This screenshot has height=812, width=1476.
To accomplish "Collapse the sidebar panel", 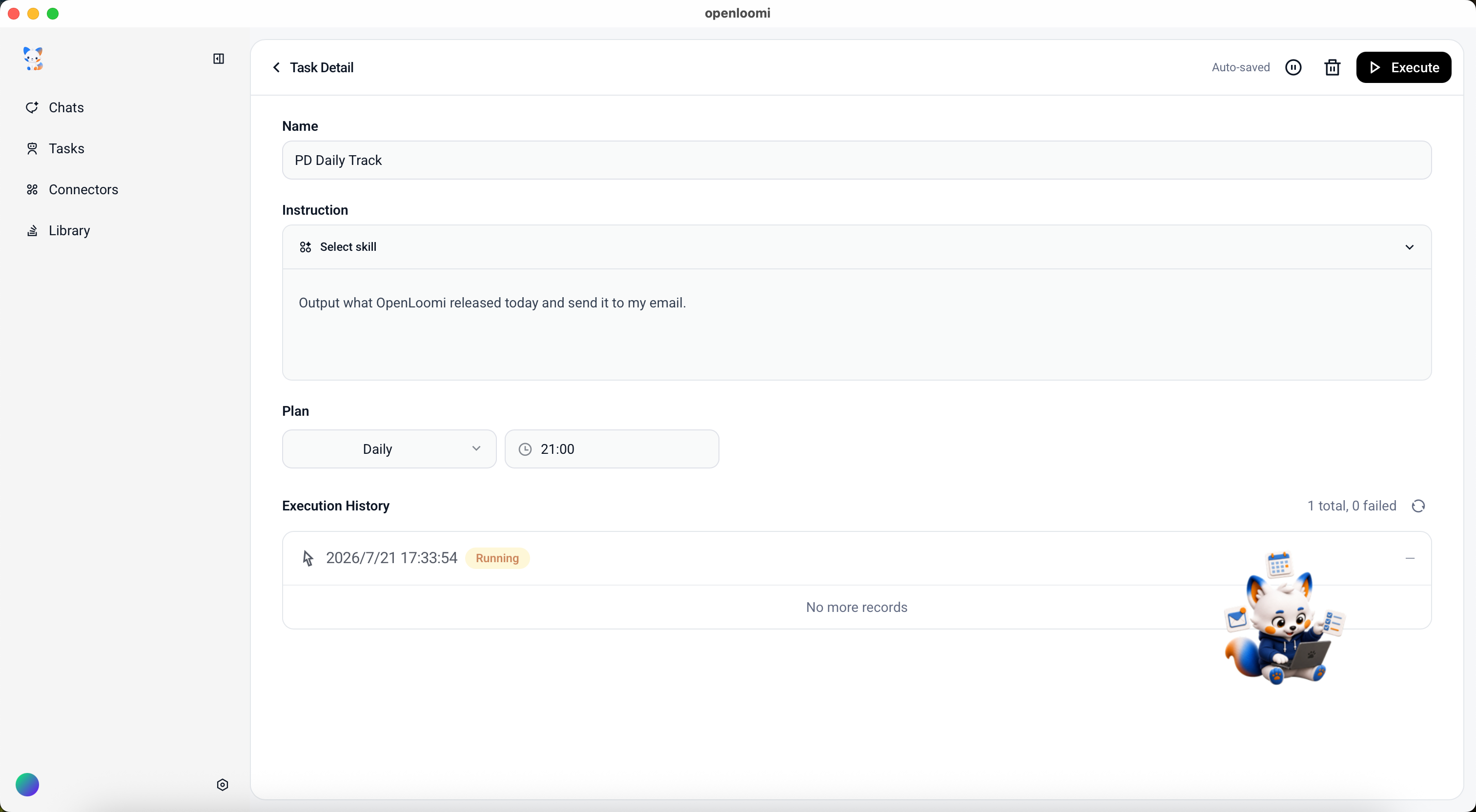I will coord(218,59).
